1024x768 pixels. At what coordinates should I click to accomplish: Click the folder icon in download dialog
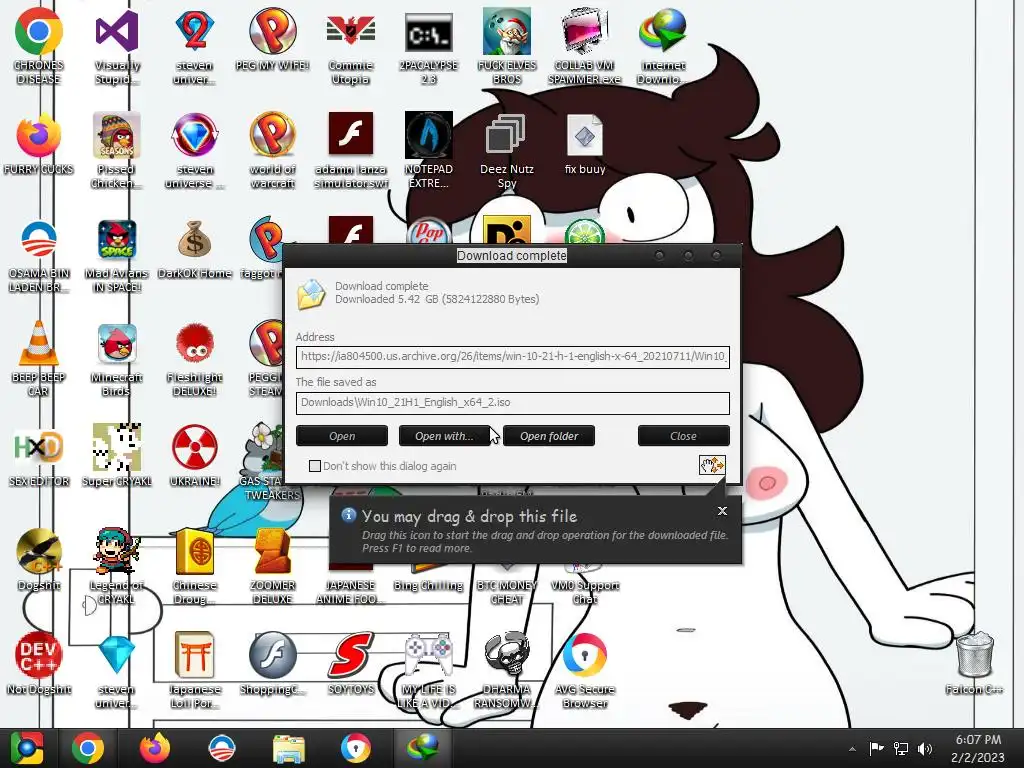pos(311,294)
